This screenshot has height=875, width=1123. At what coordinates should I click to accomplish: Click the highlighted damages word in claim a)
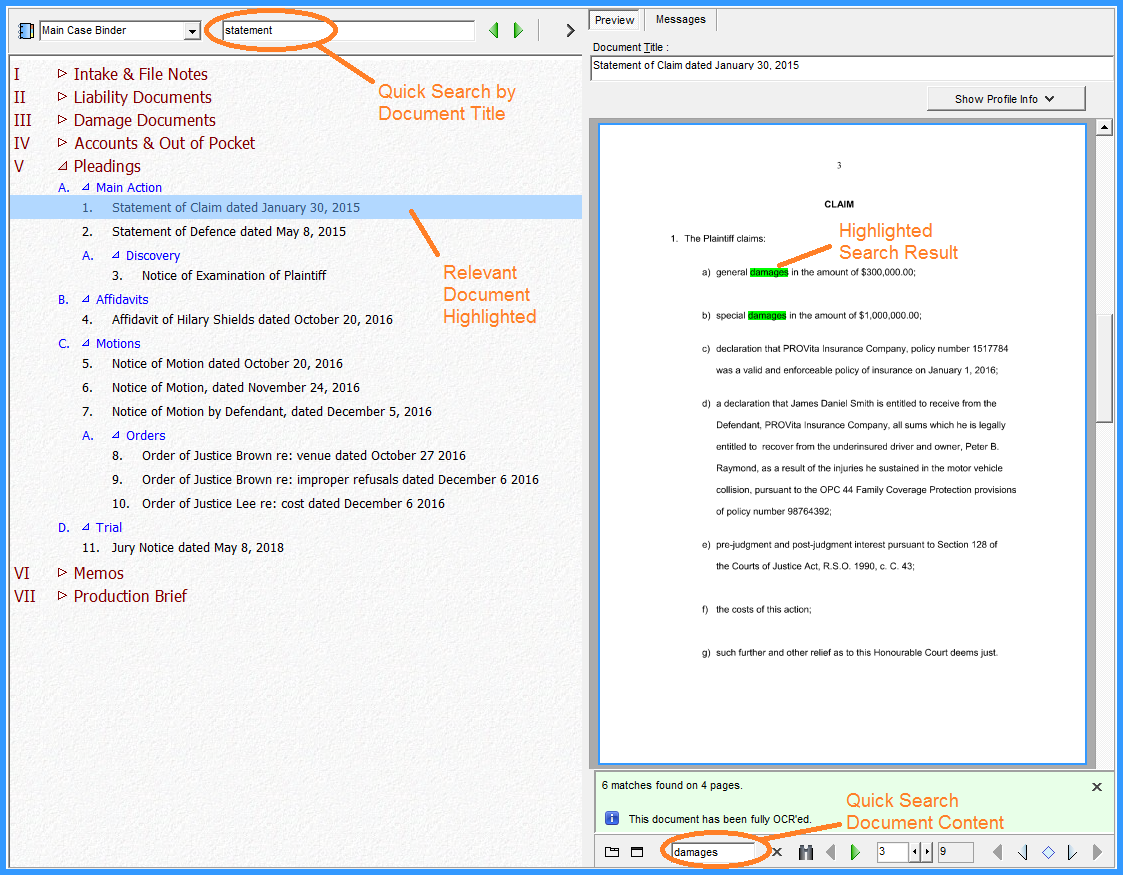pyautogui.click(x=769, y=272)
